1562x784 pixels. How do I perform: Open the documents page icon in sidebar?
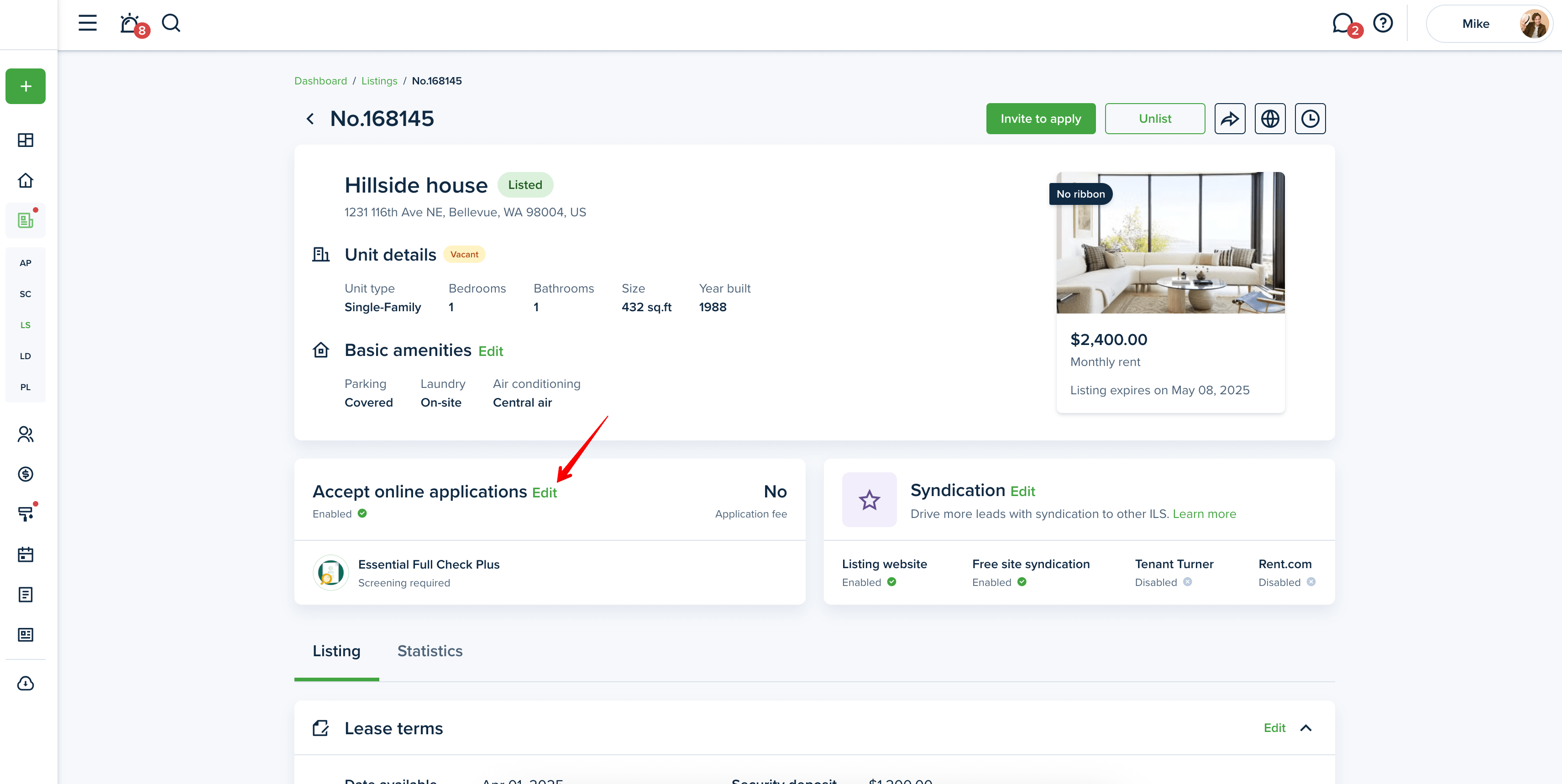(x=26, y=595)
